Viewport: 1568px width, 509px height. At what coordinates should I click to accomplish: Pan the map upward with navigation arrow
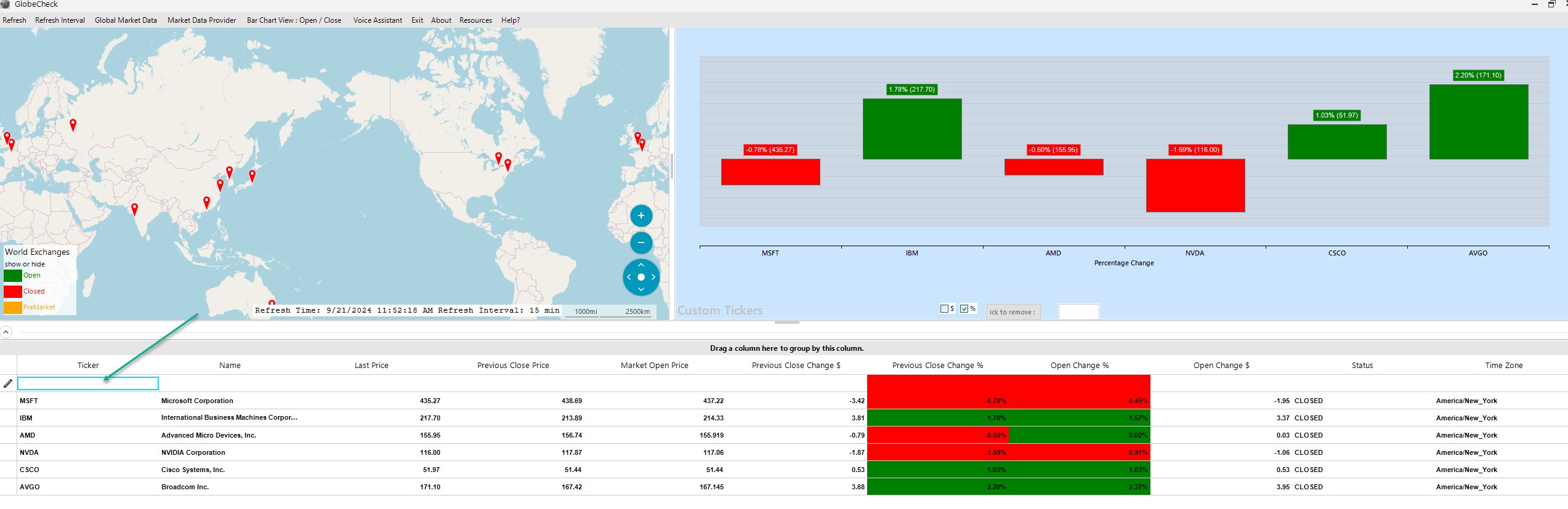(x=641, y=265)
